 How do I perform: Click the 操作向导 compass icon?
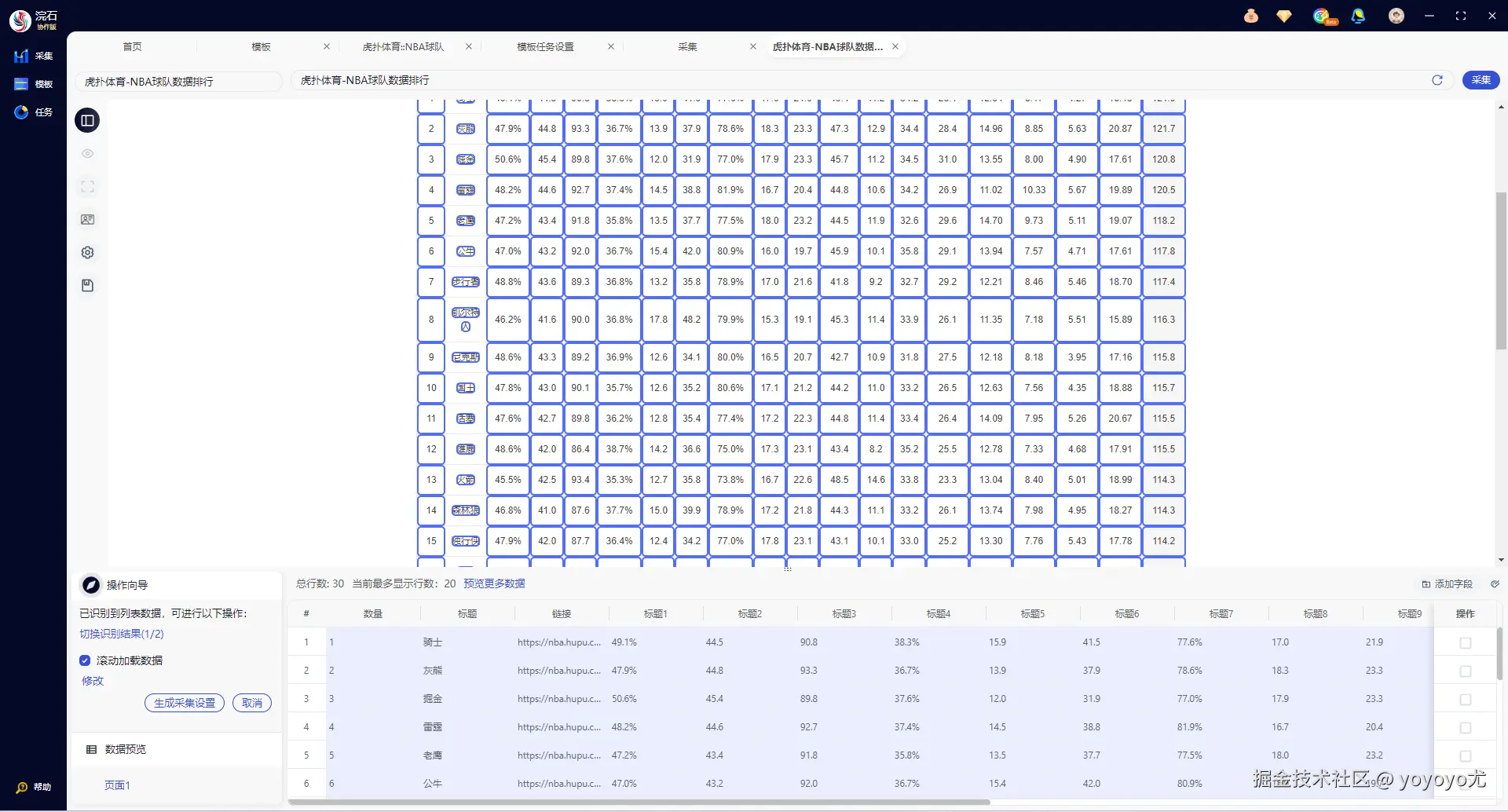91,585
